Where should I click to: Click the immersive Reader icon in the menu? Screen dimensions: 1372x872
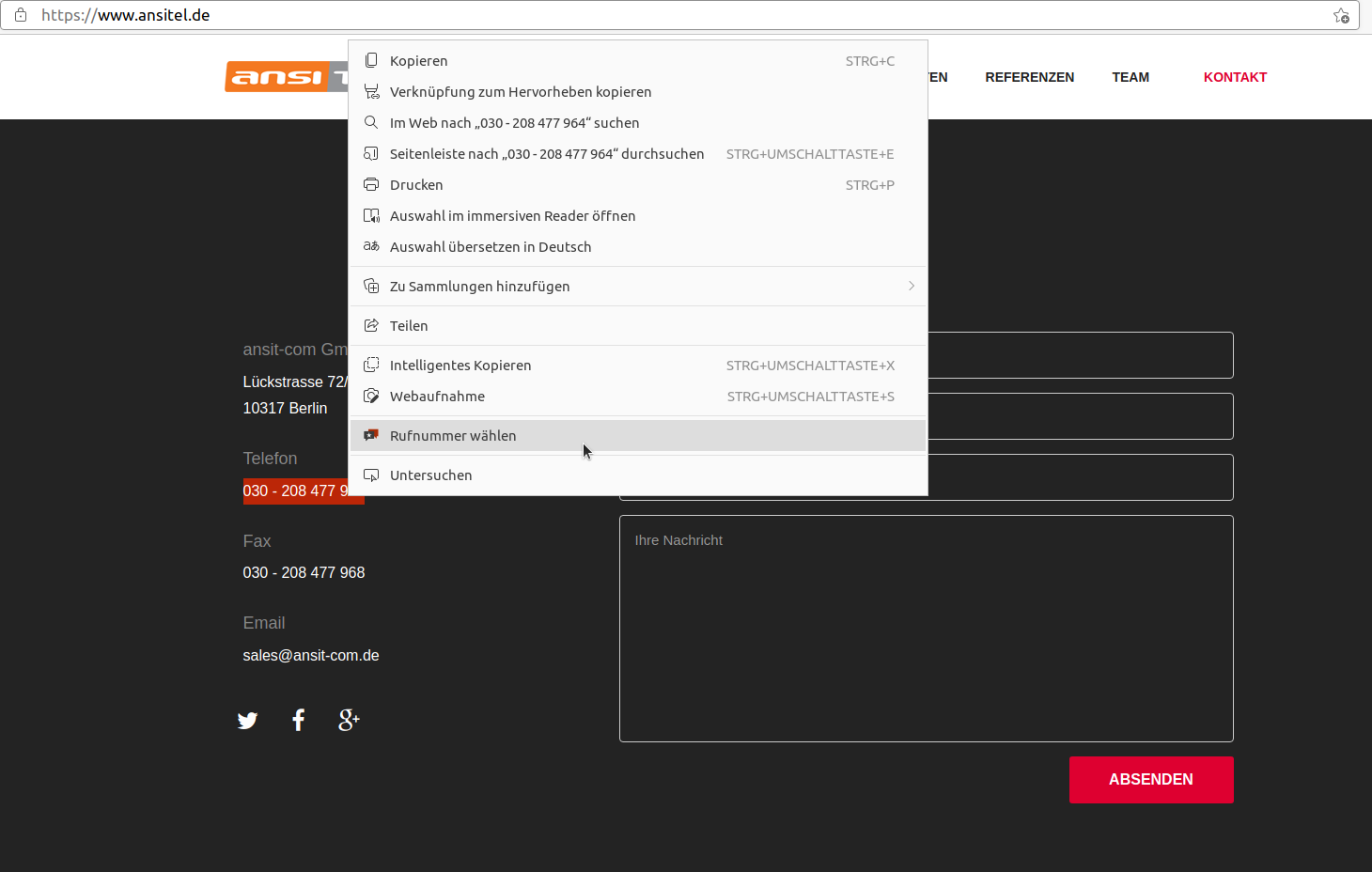pyautogui.click(x=371, y=215)
